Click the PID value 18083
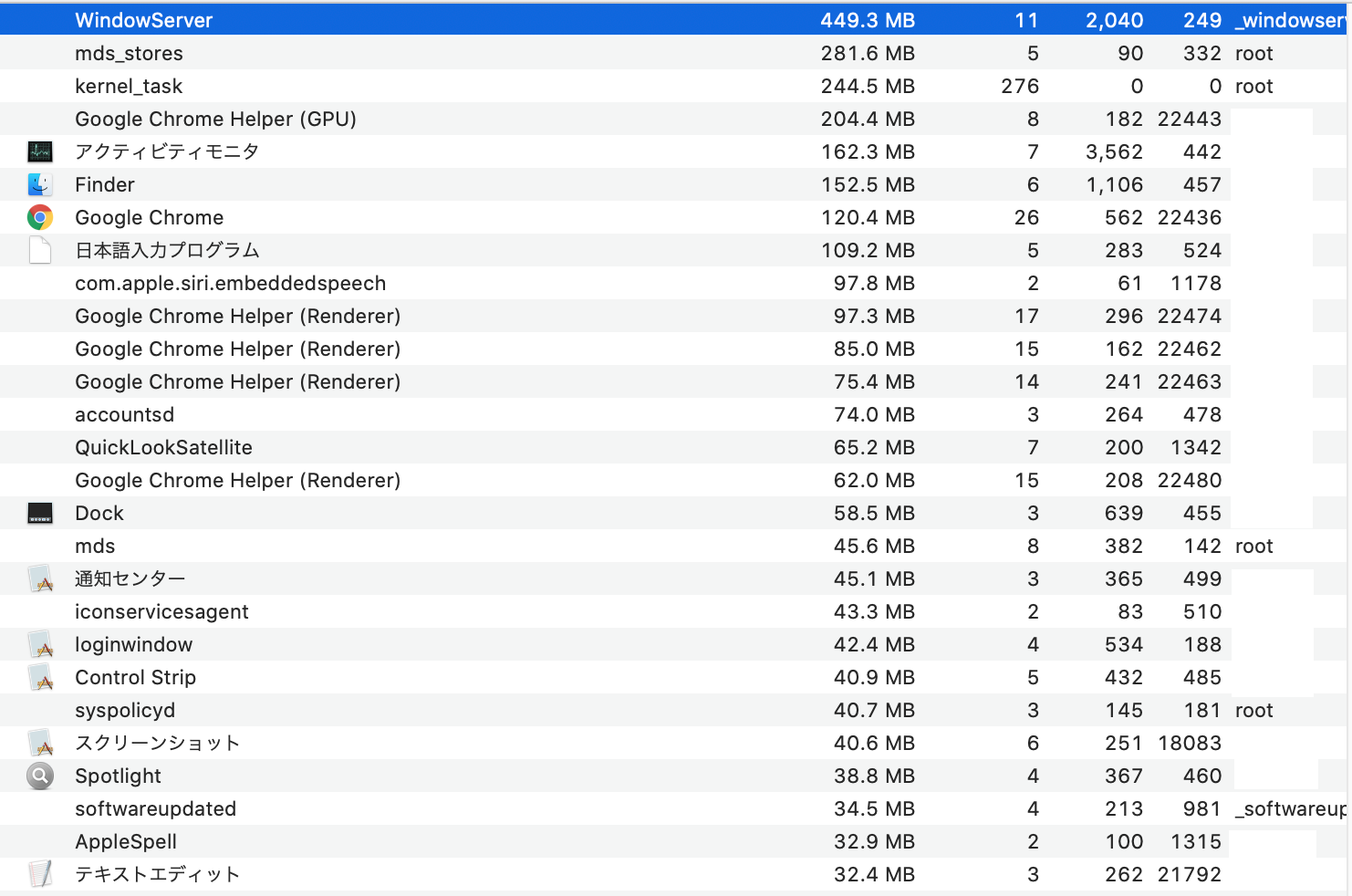 pos(1190,743)
